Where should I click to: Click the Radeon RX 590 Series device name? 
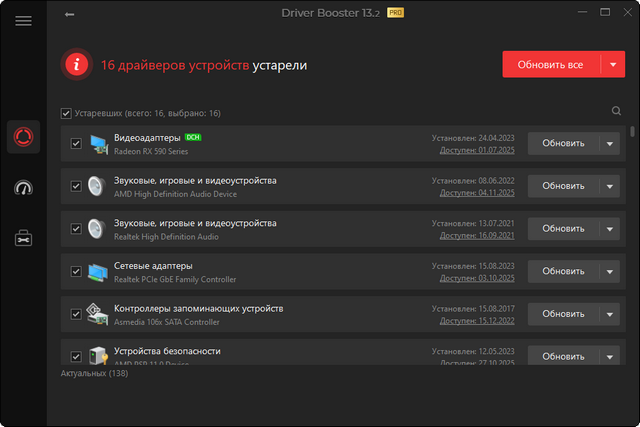coord(151,151)
